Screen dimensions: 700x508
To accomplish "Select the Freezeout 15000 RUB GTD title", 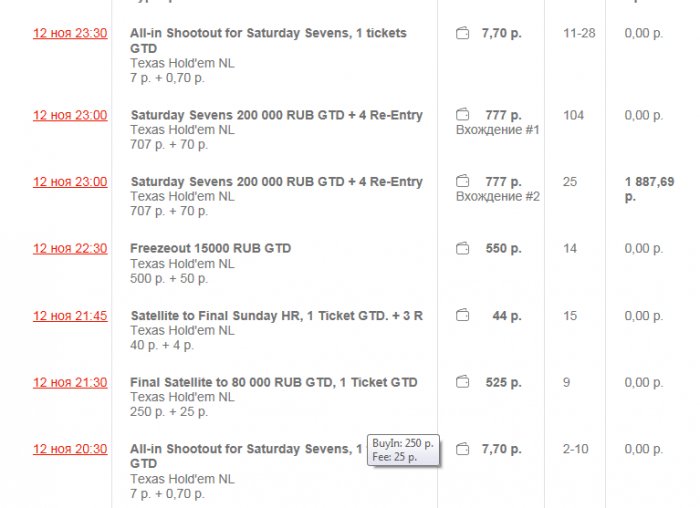I will tap(210, 249).
